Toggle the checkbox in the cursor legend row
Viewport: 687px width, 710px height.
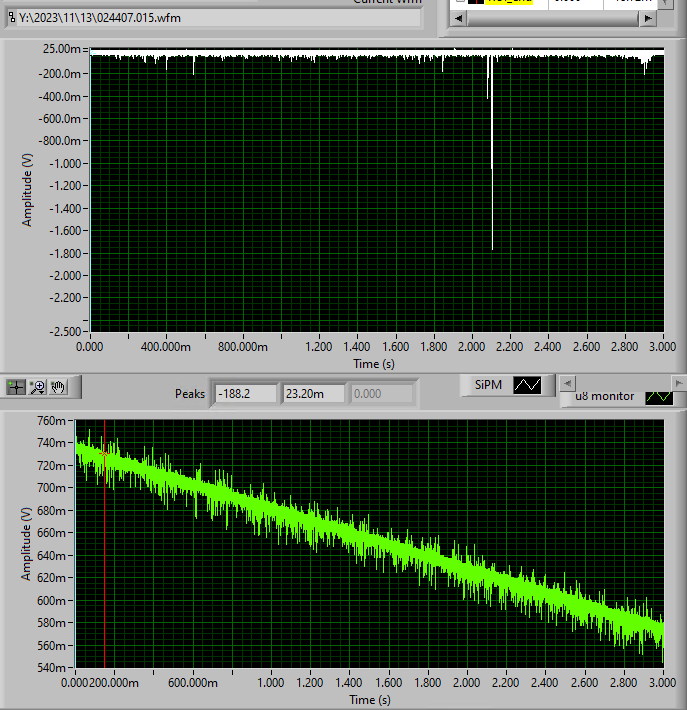[460, 1]
